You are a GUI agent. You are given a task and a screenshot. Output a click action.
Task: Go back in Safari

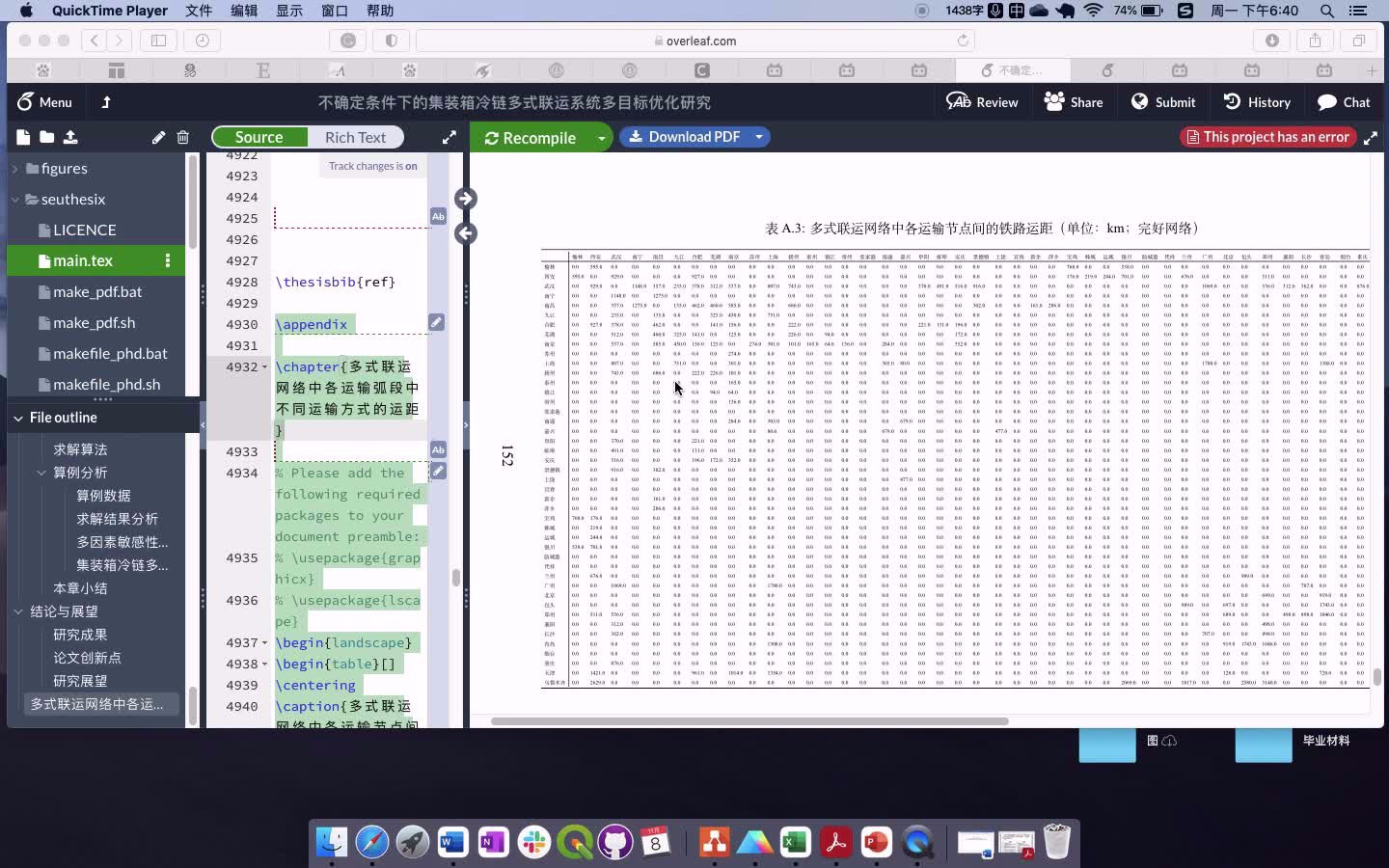[x=95, y=41]
